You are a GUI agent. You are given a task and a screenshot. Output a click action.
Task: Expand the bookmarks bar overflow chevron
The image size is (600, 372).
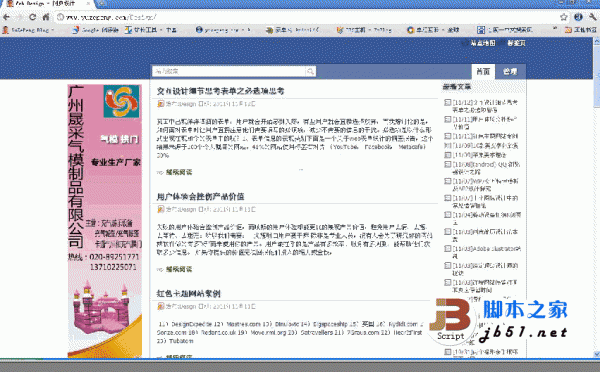[x=555, y=29]
